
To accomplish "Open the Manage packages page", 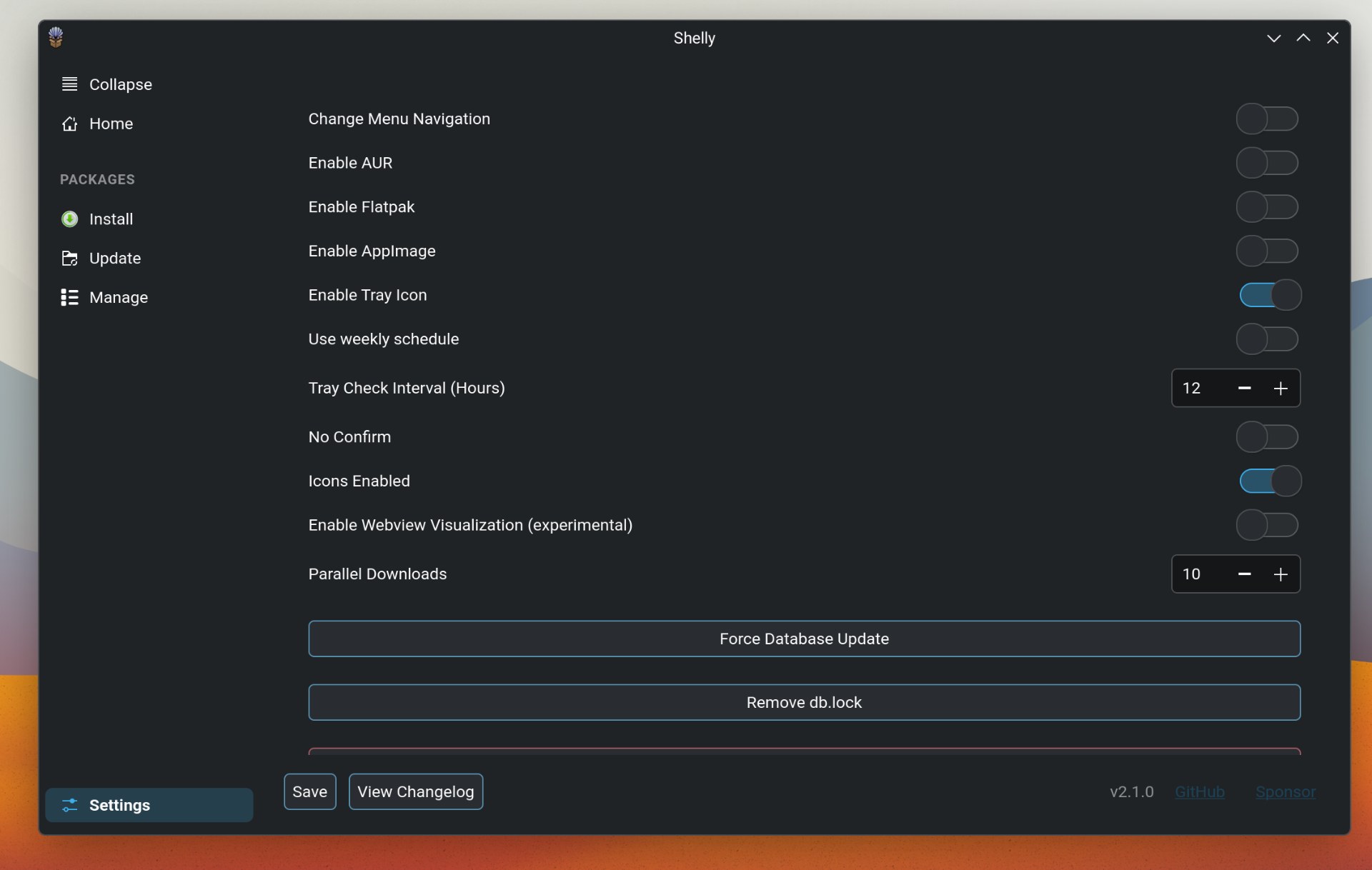I will click(118, 297).
